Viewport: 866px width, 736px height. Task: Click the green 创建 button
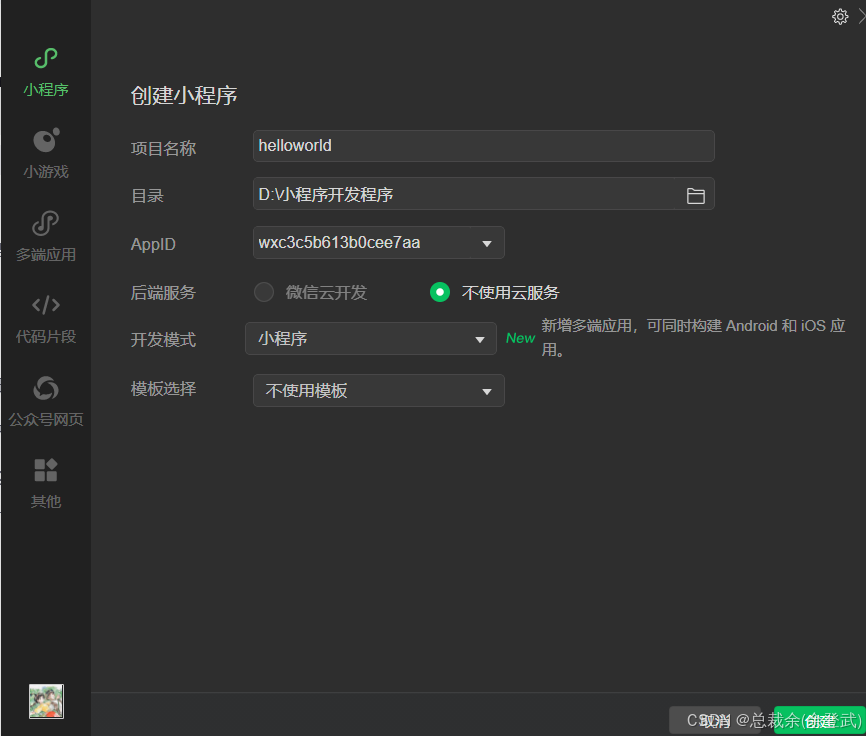click(819, 721)
